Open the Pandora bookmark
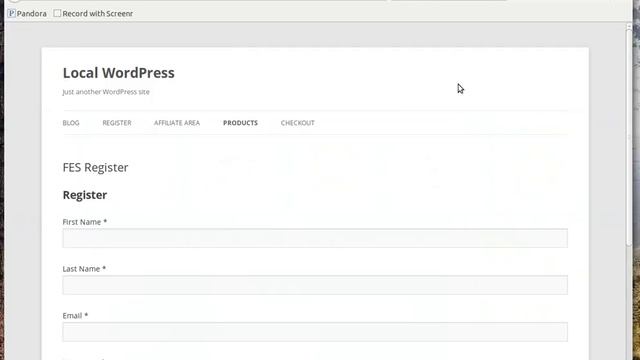 (x=27, y=13)
